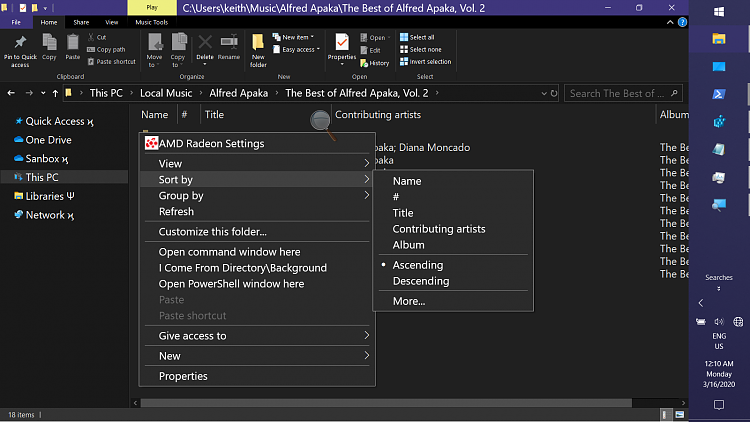The width and height of the screenshot is (750, 422).
Task: Click Local Music in the breadcrumb
Action: (166, 93)
